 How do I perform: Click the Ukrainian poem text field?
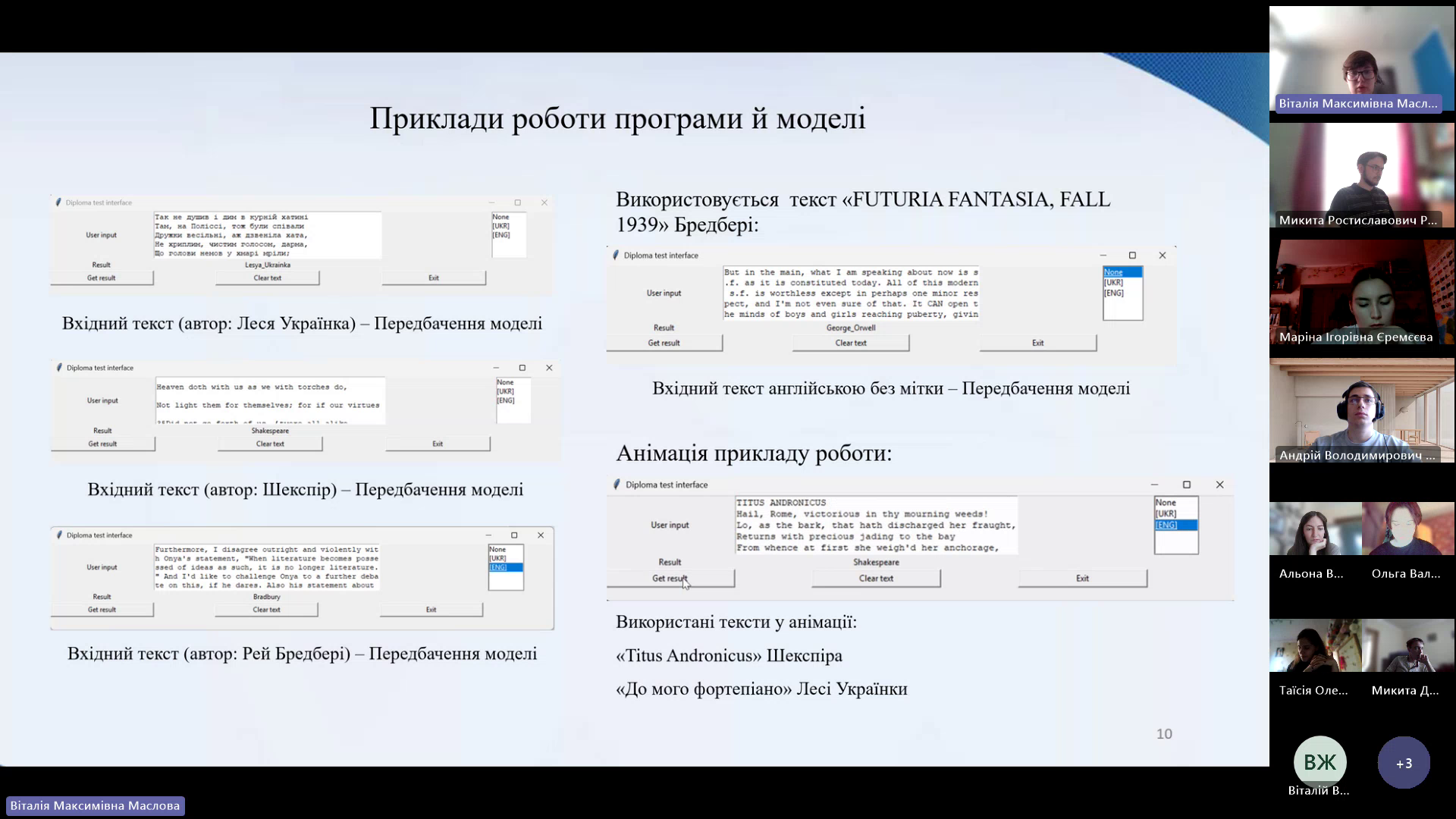pos(267,235)
